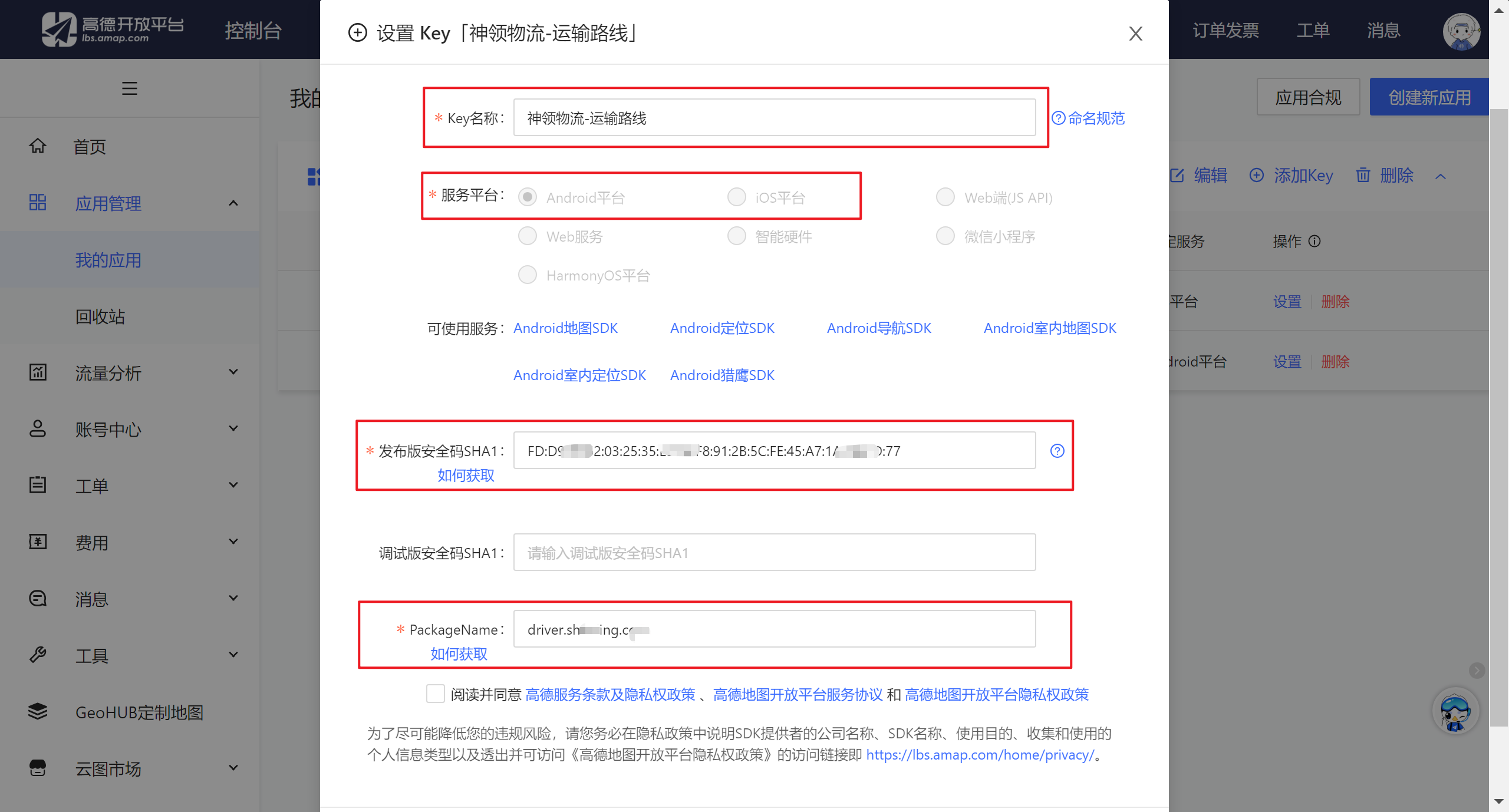
Task: Open the floating customer service robot
Action: pos(1455,711)
